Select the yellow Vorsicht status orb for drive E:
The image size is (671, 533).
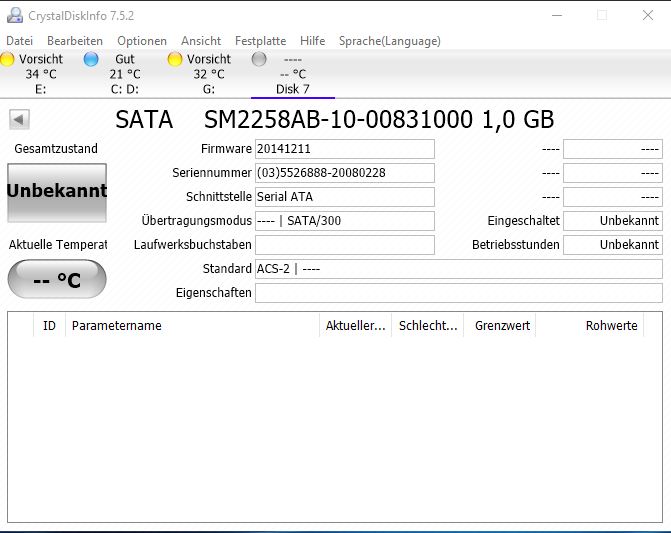coord(7,59)
